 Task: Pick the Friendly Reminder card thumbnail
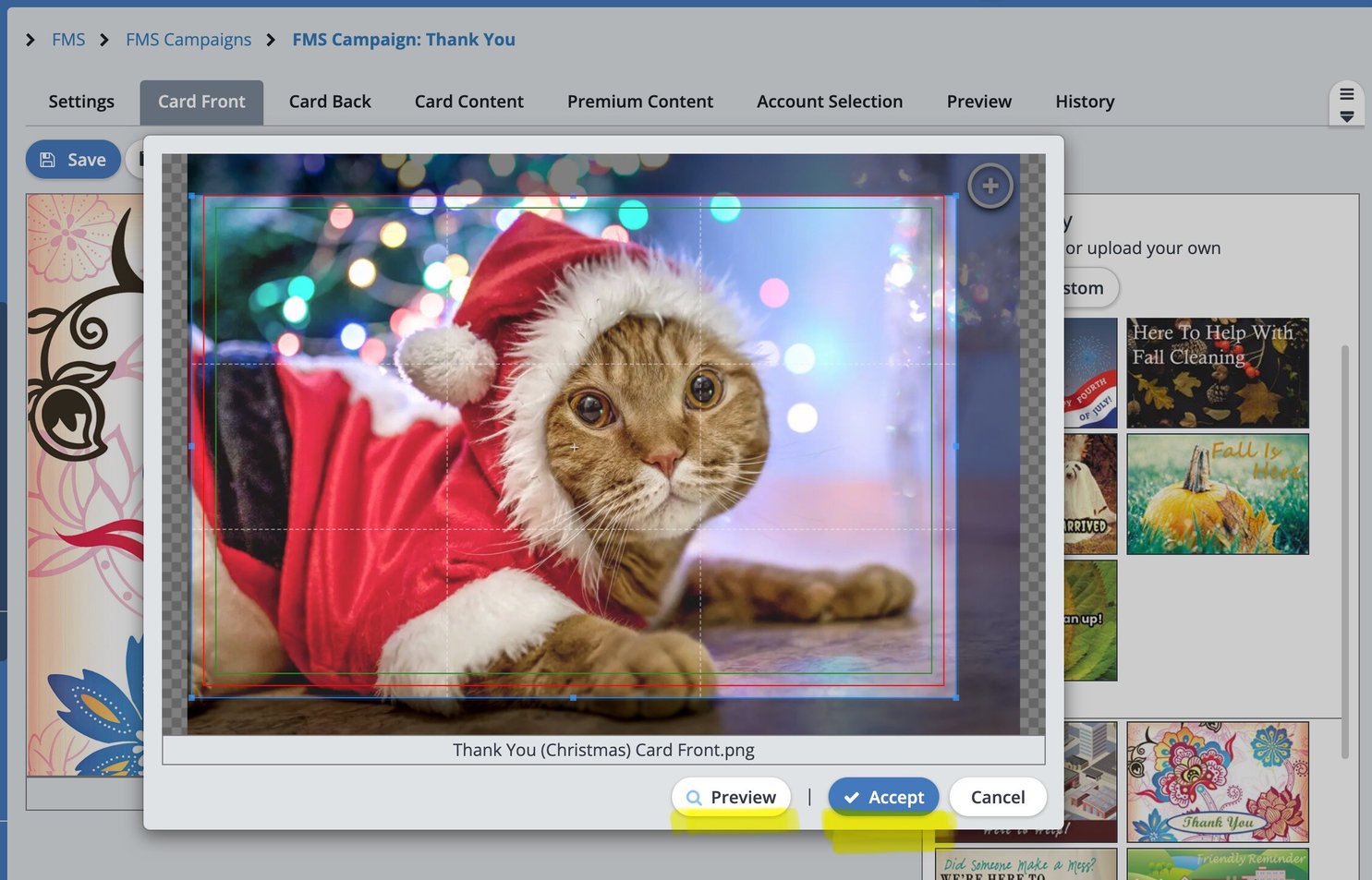(x=1218, y=865)
